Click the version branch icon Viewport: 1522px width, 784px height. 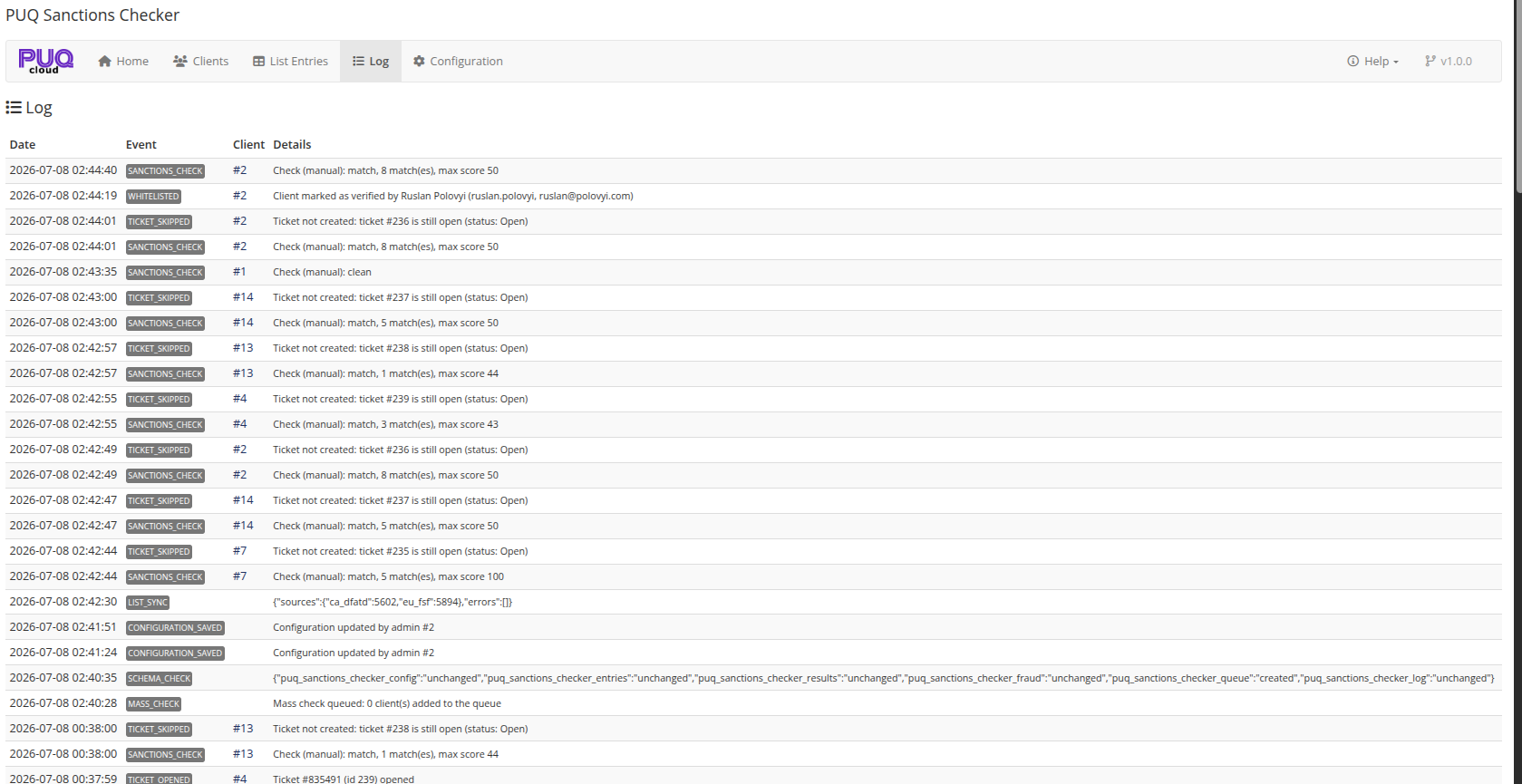point(1430,61)
